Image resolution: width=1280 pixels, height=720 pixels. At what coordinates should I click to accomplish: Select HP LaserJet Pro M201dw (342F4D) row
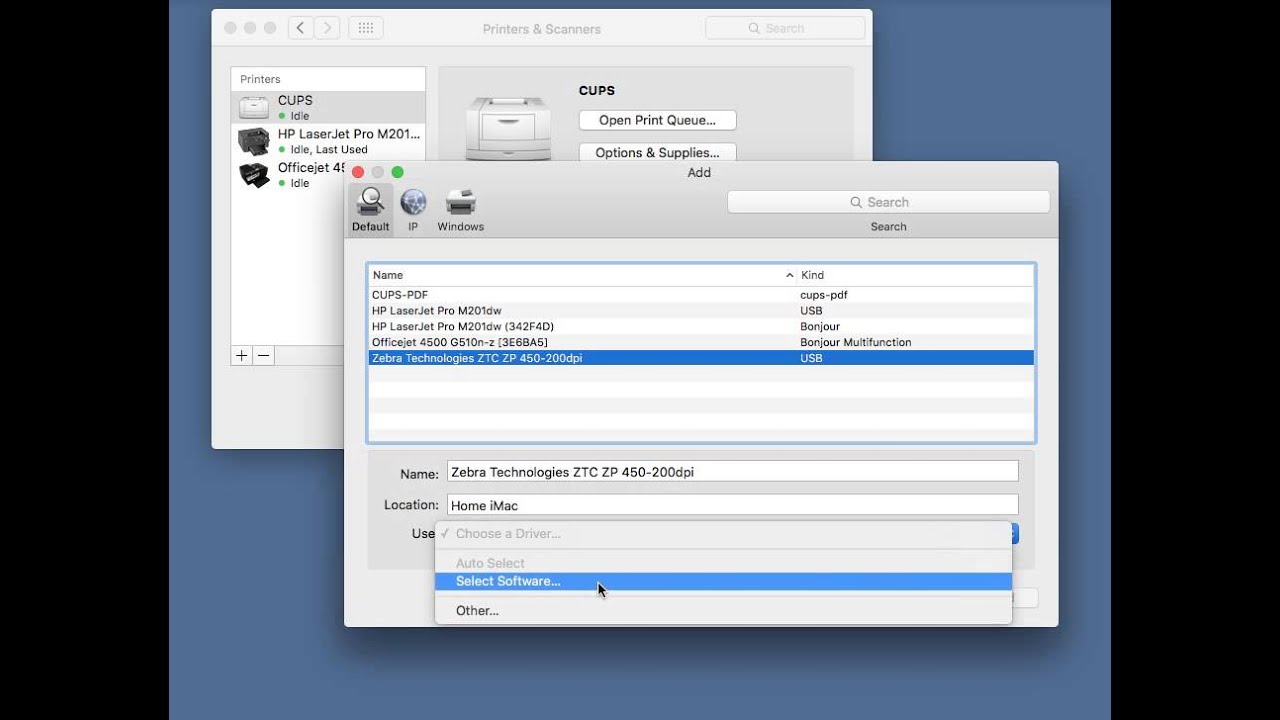pos(701,326)
